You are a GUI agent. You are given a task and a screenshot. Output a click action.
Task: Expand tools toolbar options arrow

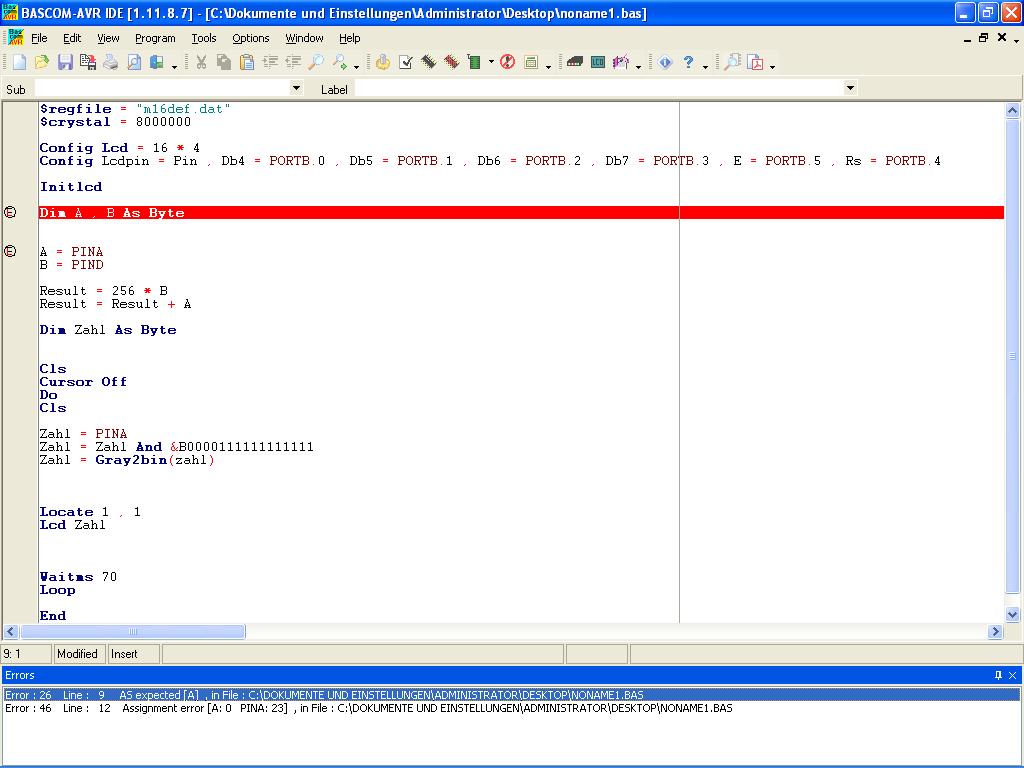click(x=639, y=66)
